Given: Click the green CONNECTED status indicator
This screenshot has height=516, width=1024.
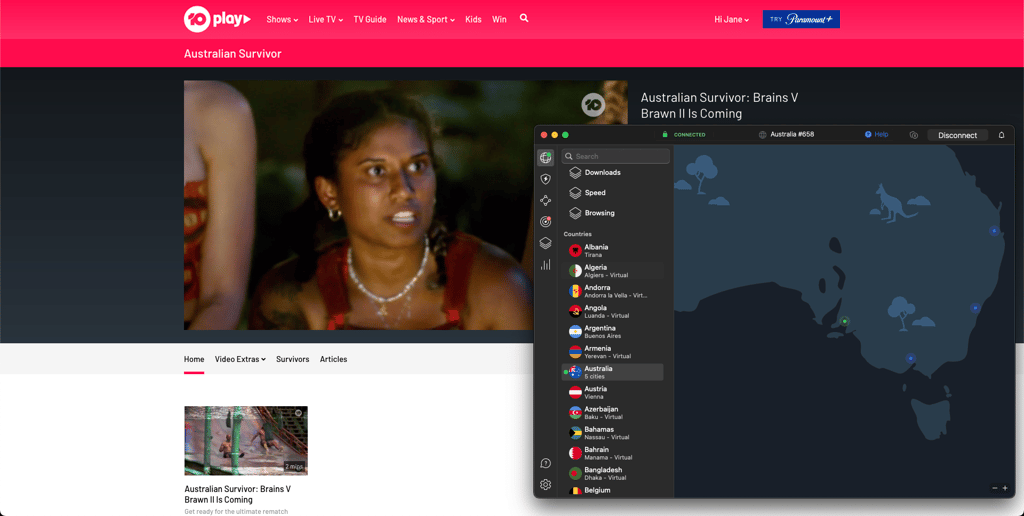Looking at the screenshot, I should [x=684, y=135].
